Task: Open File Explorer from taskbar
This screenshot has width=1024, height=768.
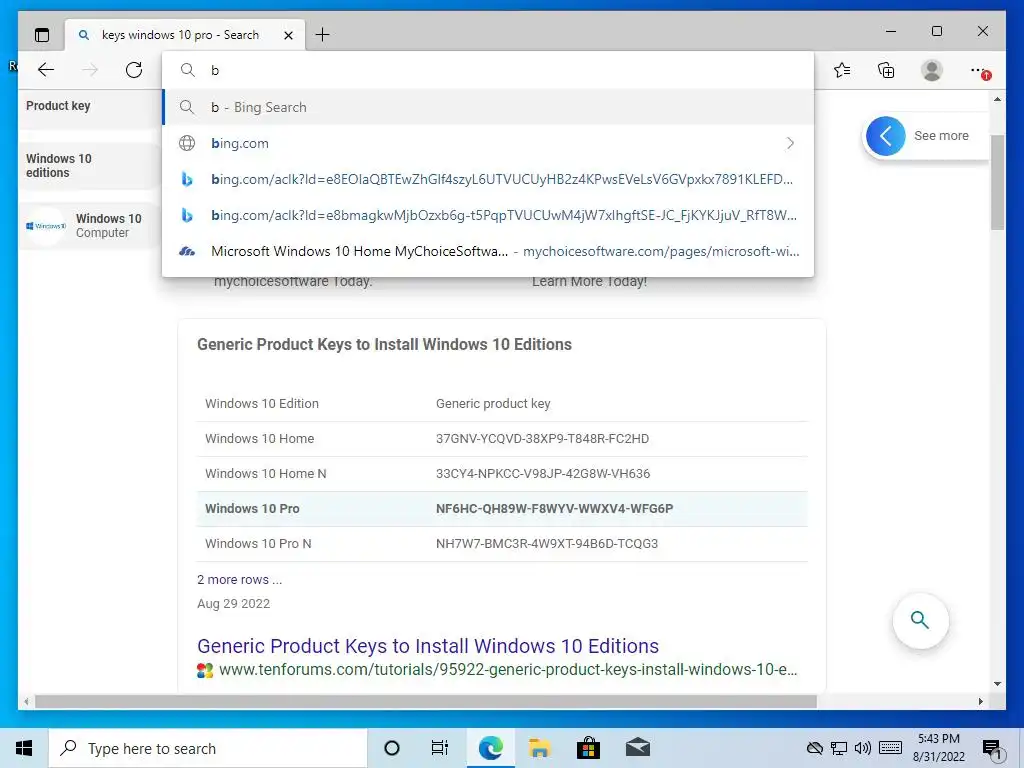Action: point(539,748)
